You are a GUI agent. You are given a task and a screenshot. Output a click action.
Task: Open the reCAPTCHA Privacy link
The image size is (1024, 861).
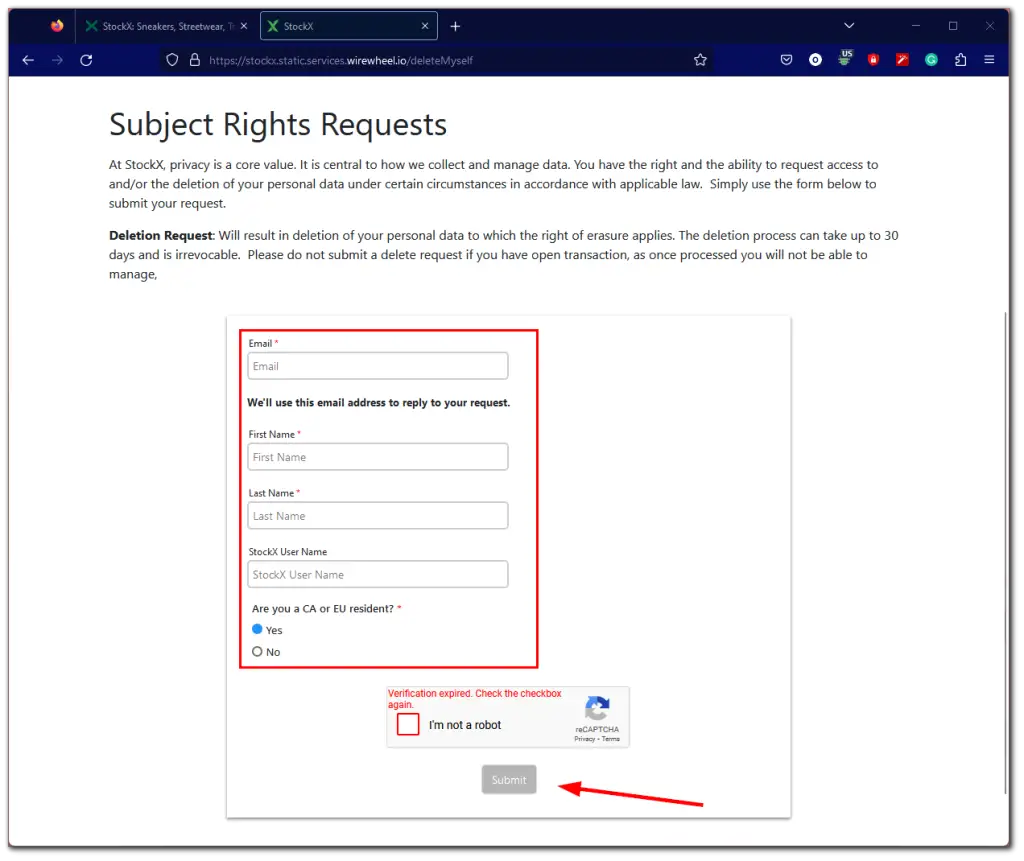tap(585, 738)
